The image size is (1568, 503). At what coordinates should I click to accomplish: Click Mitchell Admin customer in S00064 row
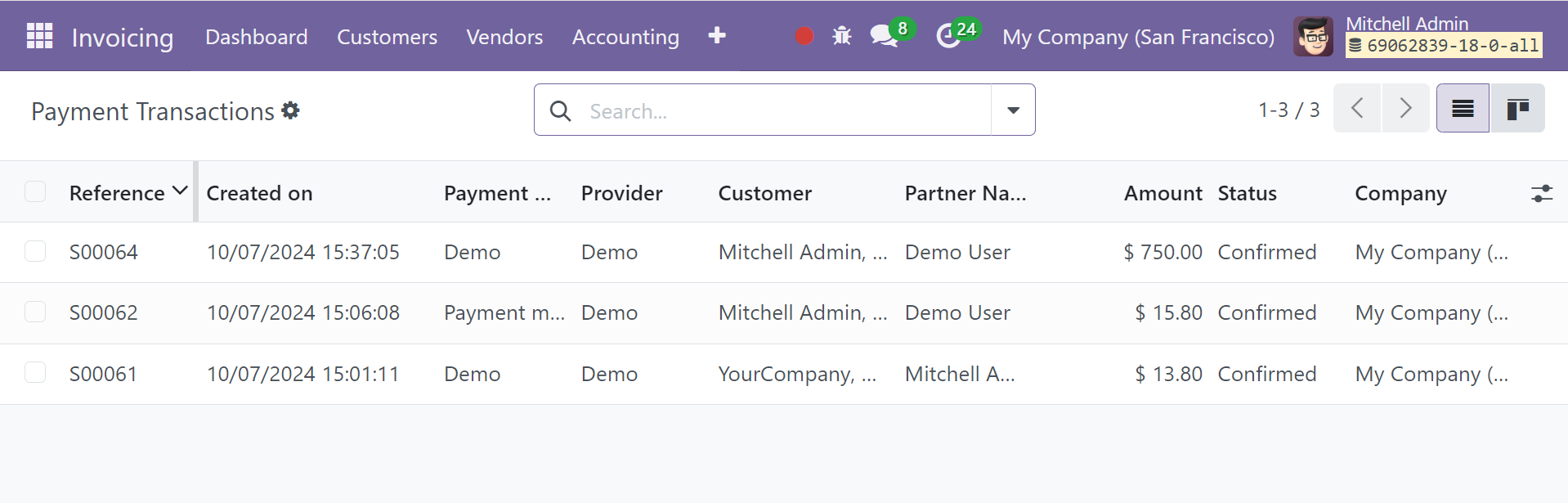[x=803, y=252]
